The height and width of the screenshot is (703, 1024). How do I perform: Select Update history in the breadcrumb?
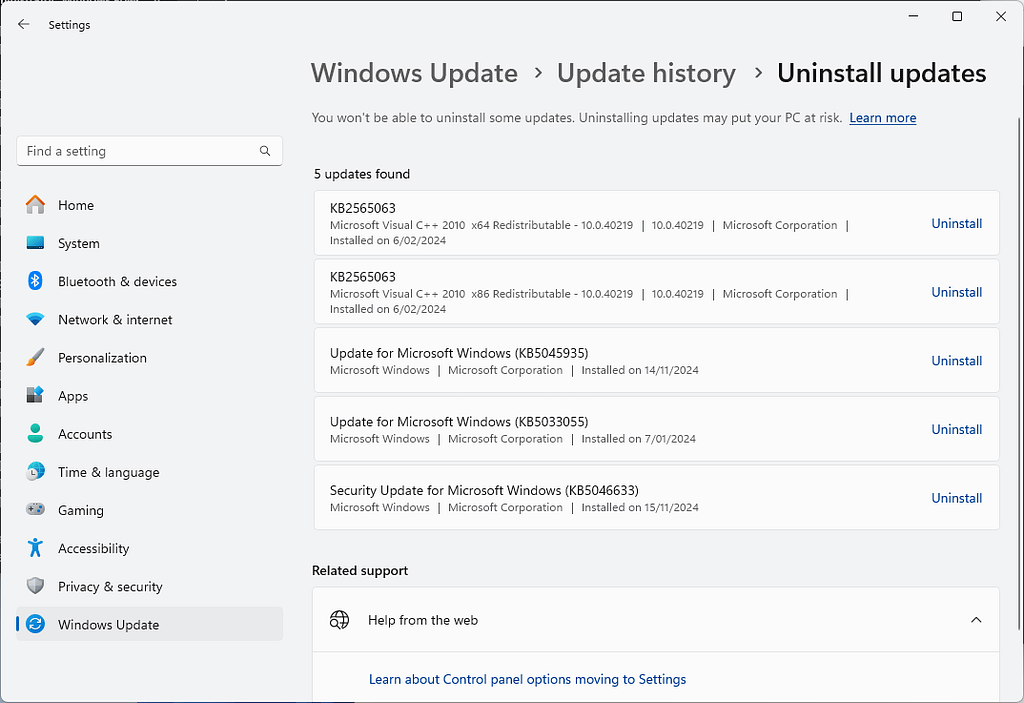tap(646, 73)
